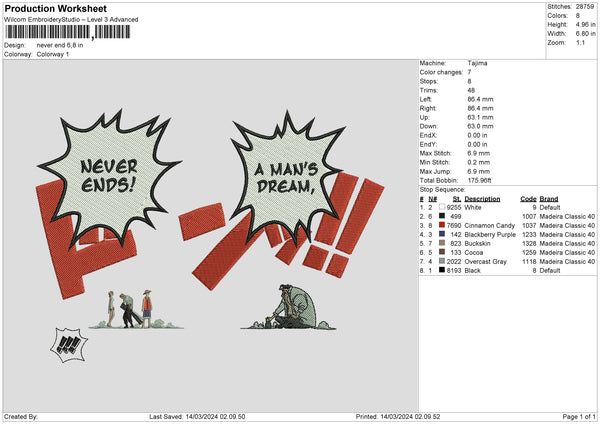The height and width of the screenshot is (424, 600).
Task: Click the Zoom value 1:1
Action: [580, 42]
